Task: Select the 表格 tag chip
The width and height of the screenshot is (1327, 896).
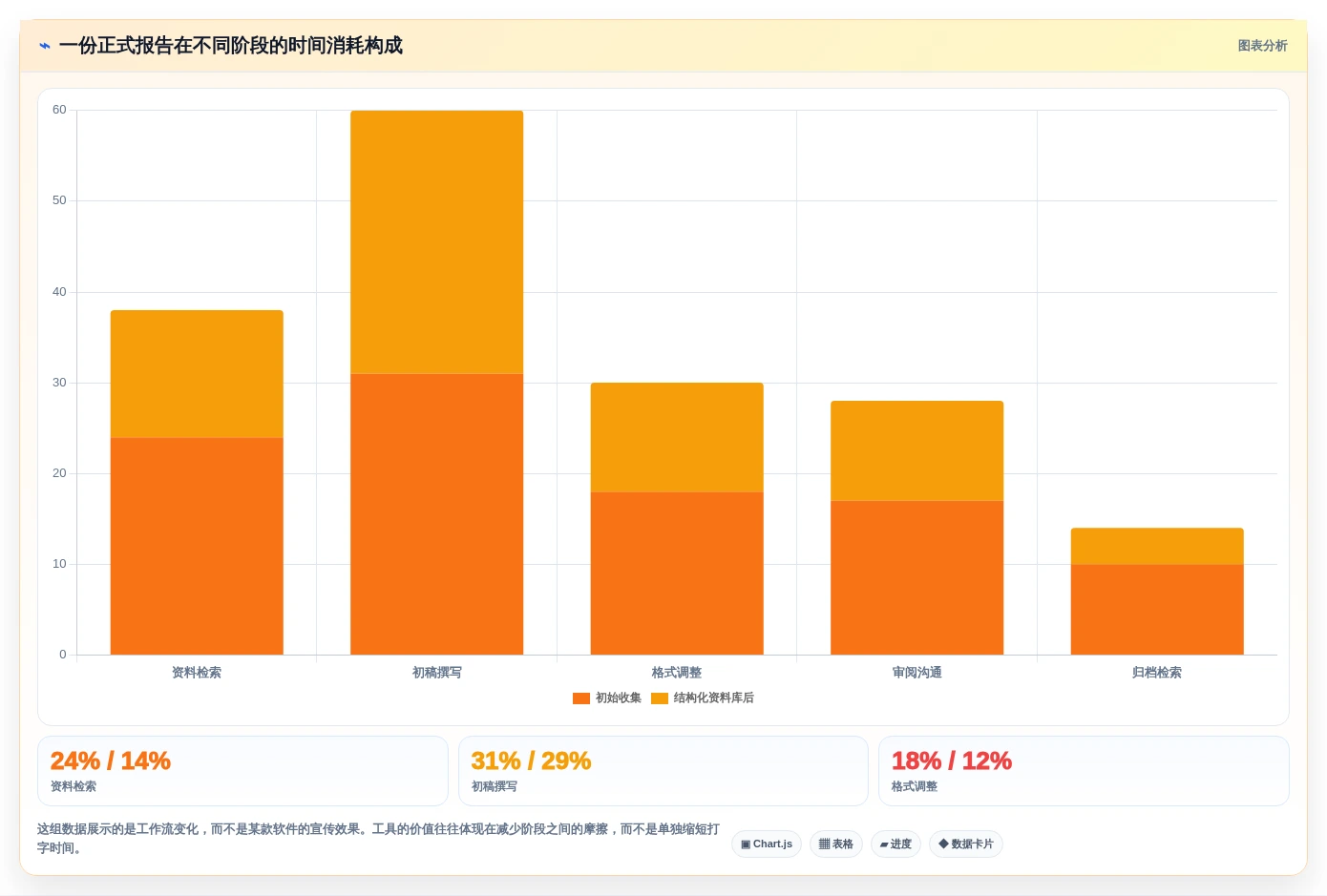Action: (836, 844)
